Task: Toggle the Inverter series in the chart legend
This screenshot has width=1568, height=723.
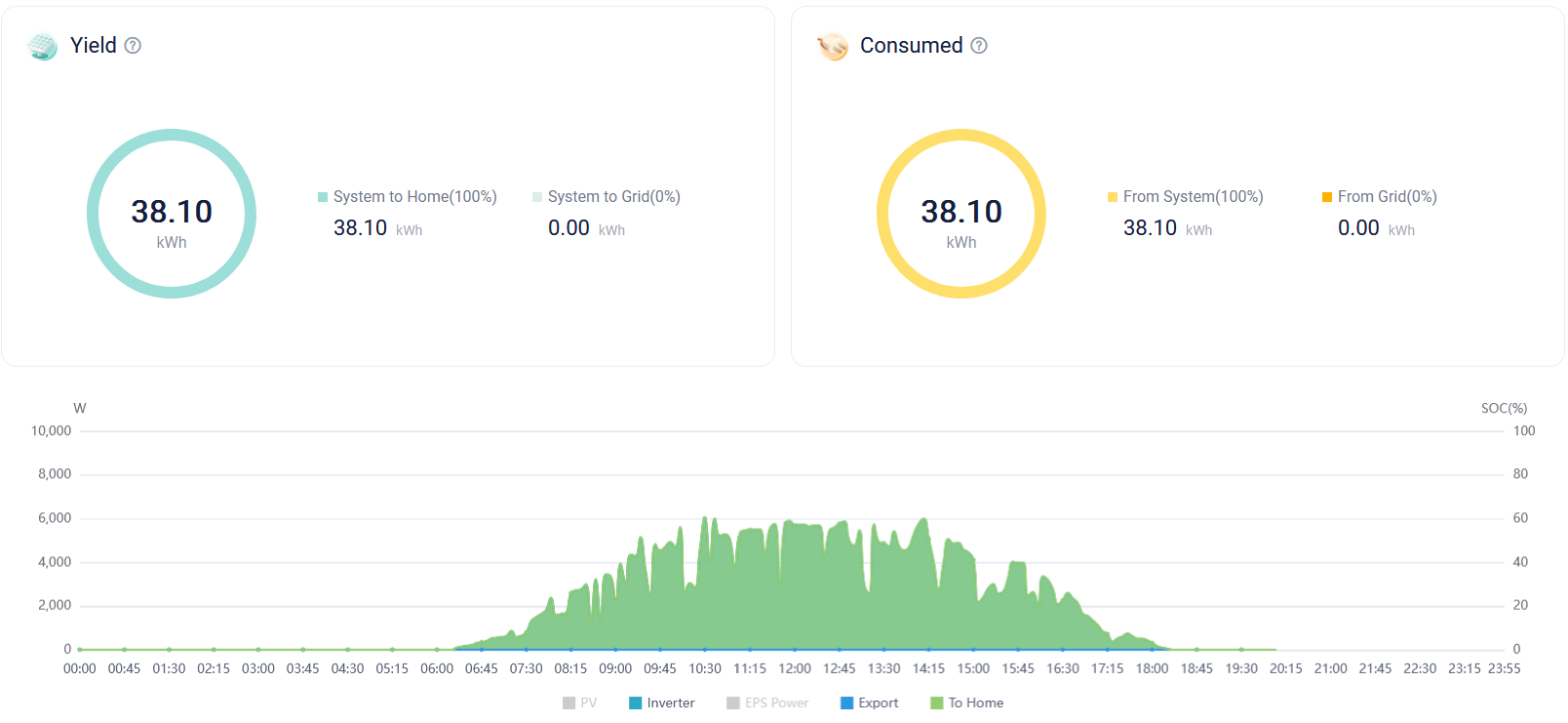Action: pyautogui.click(x=662, y=703)
